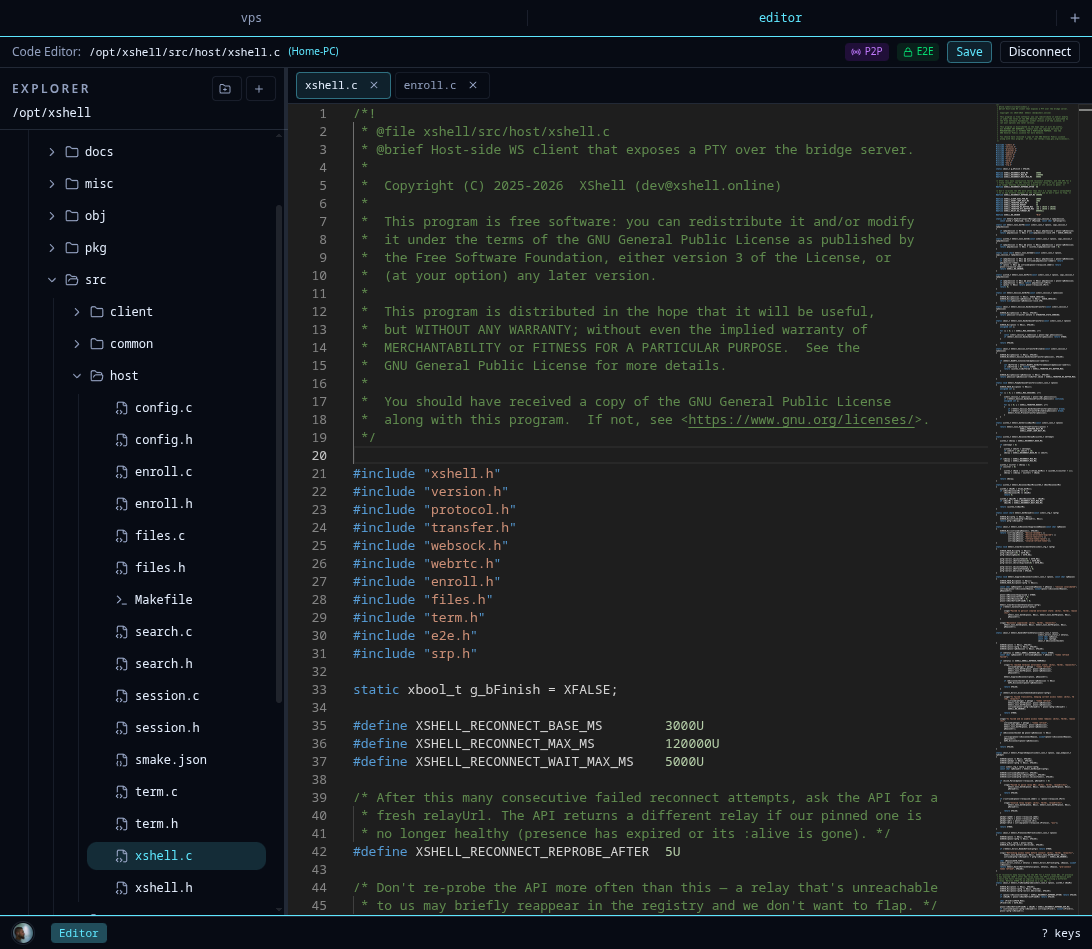Click the file path /opt/xshell/src/host/xshell.c
Image resolution: width=1092 pixels, height=949 pixels.
tap(185, 52)
